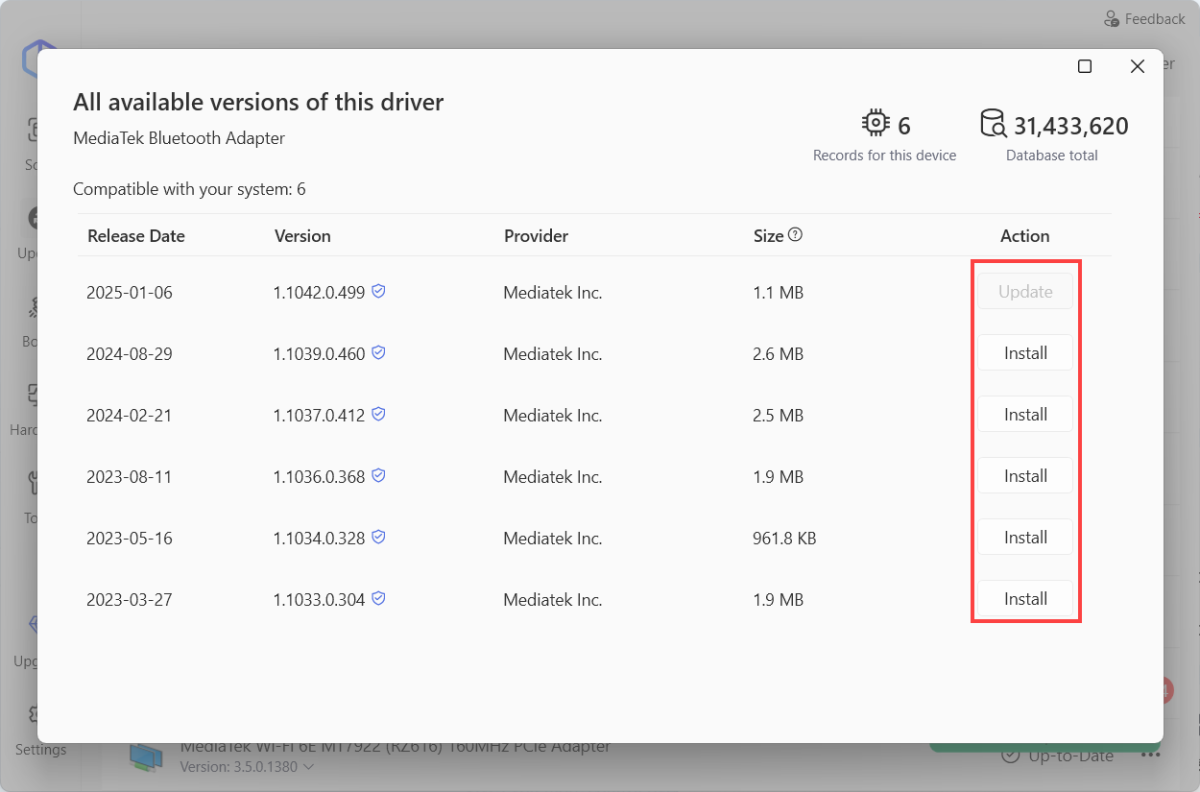Click the database total search icon
Screen dimensions: 1200x792
[x=993, y=124]
